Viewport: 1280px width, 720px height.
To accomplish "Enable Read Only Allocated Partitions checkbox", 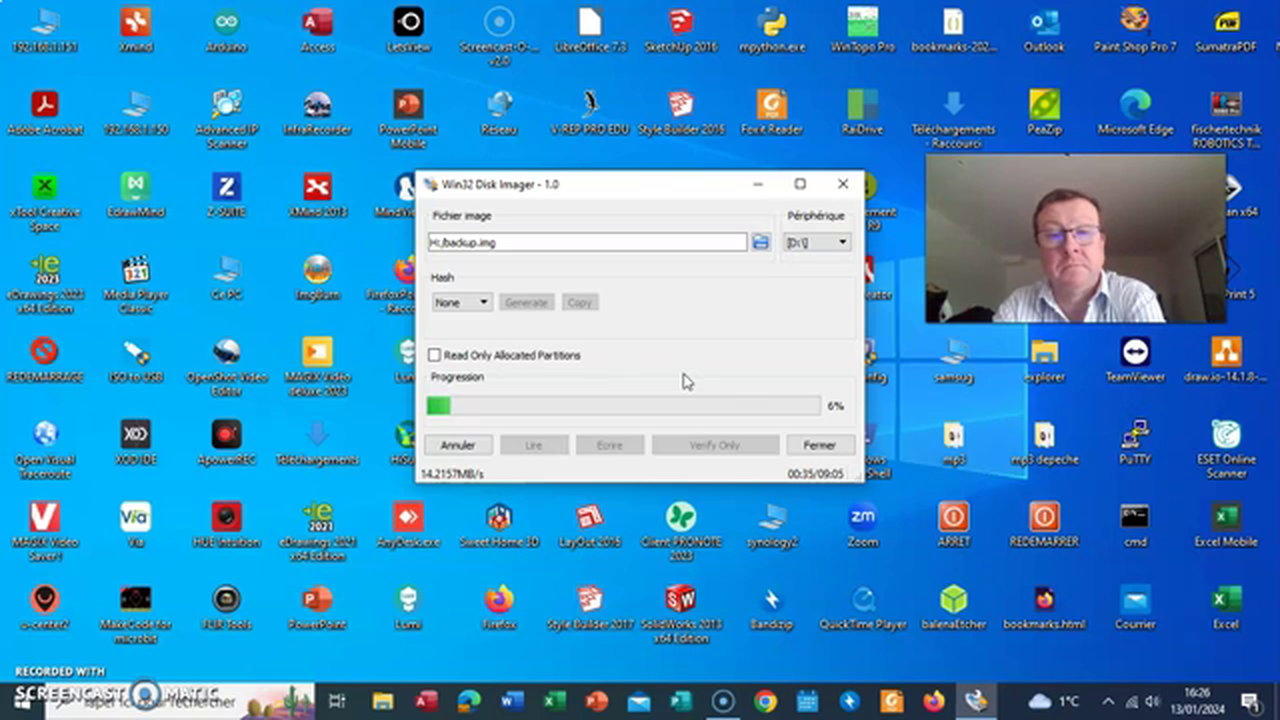I will pos(435,355).
